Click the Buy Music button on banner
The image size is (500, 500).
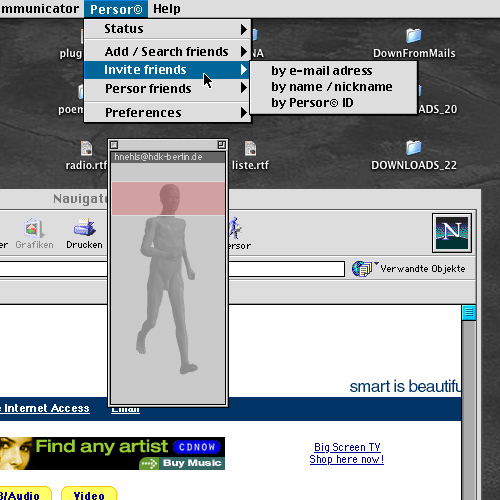pos(182,463)
